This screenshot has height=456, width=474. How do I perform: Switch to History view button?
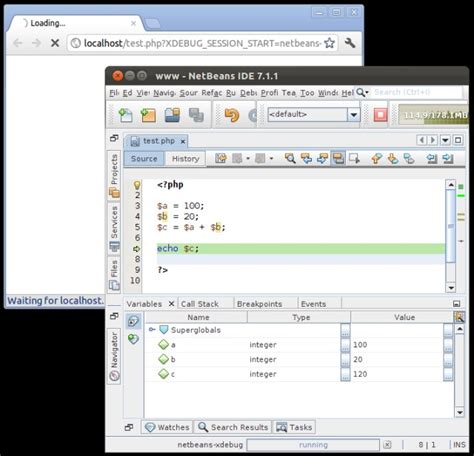pos(185,159)
